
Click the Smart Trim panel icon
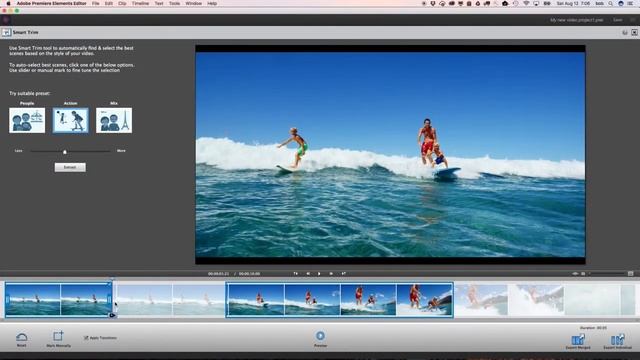tap(6, 32)
